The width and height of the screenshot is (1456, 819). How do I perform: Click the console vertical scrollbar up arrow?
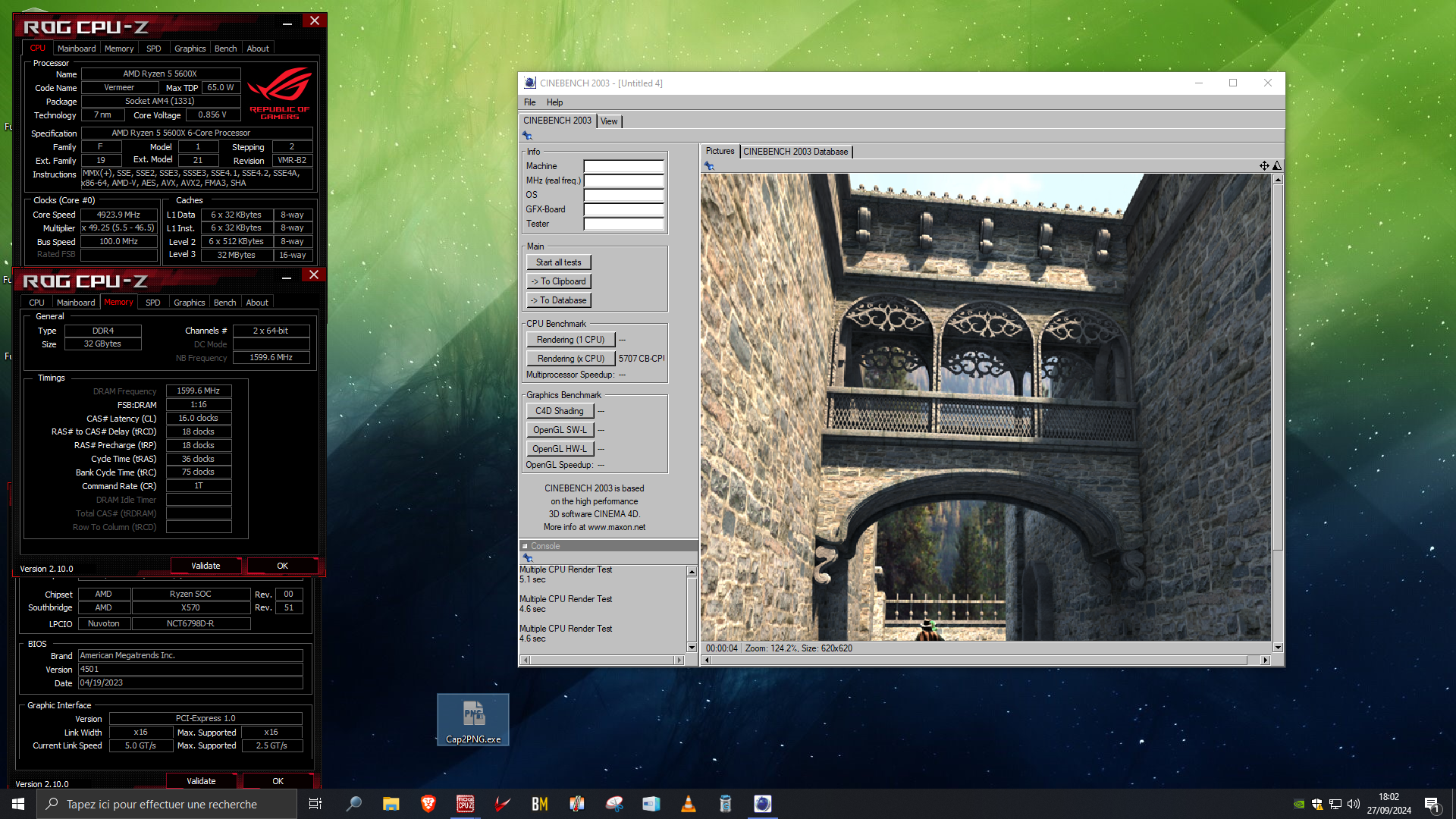[692, 571]
